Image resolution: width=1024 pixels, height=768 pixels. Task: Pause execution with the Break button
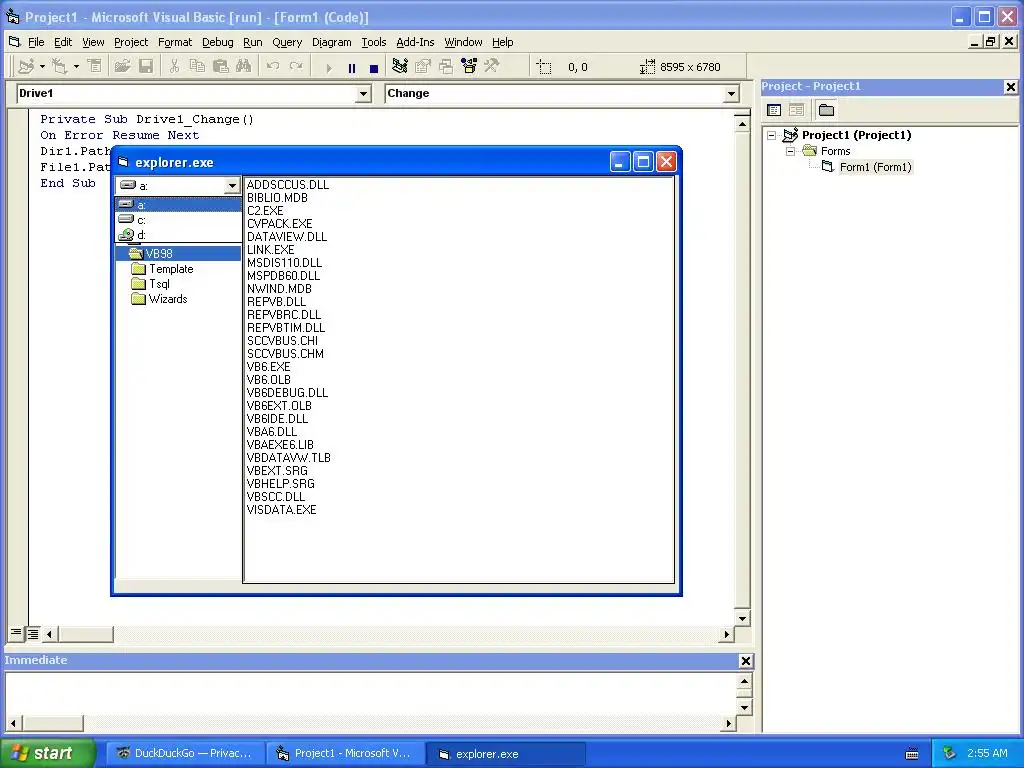[352, 68]
